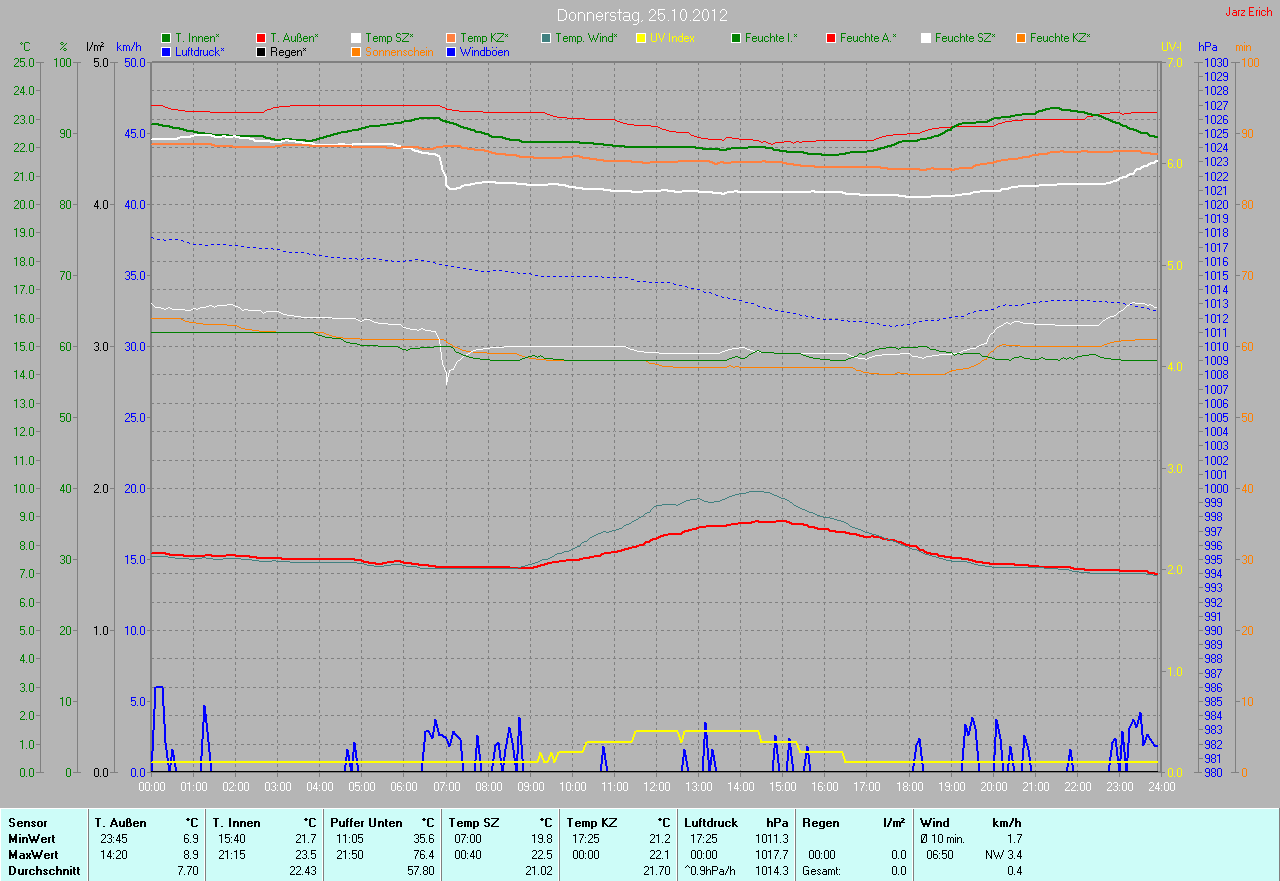Click the maximum pressure value '1017.7'
The image size is (1280, 881).
tap(771, 855)
